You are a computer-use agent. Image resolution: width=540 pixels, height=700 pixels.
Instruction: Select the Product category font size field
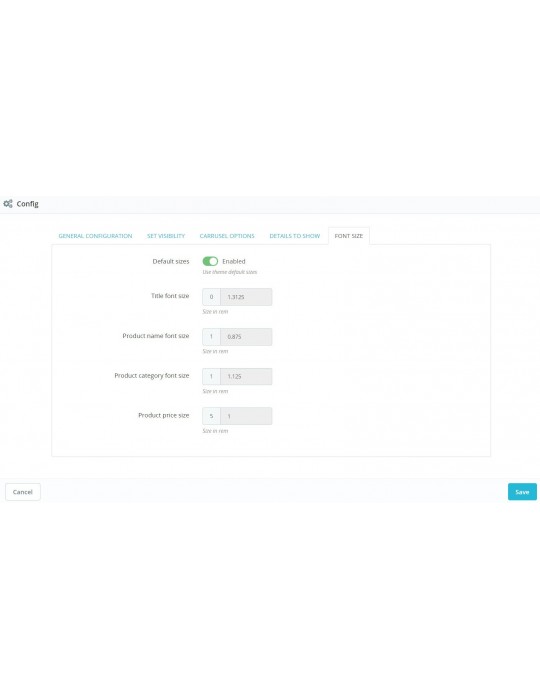[246, 376]
